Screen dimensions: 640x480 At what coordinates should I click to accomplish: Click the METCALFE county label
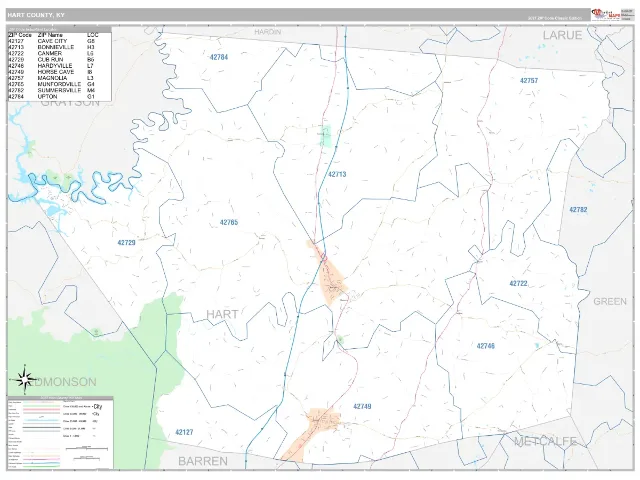pyautogui.click(x=545, y=441)
